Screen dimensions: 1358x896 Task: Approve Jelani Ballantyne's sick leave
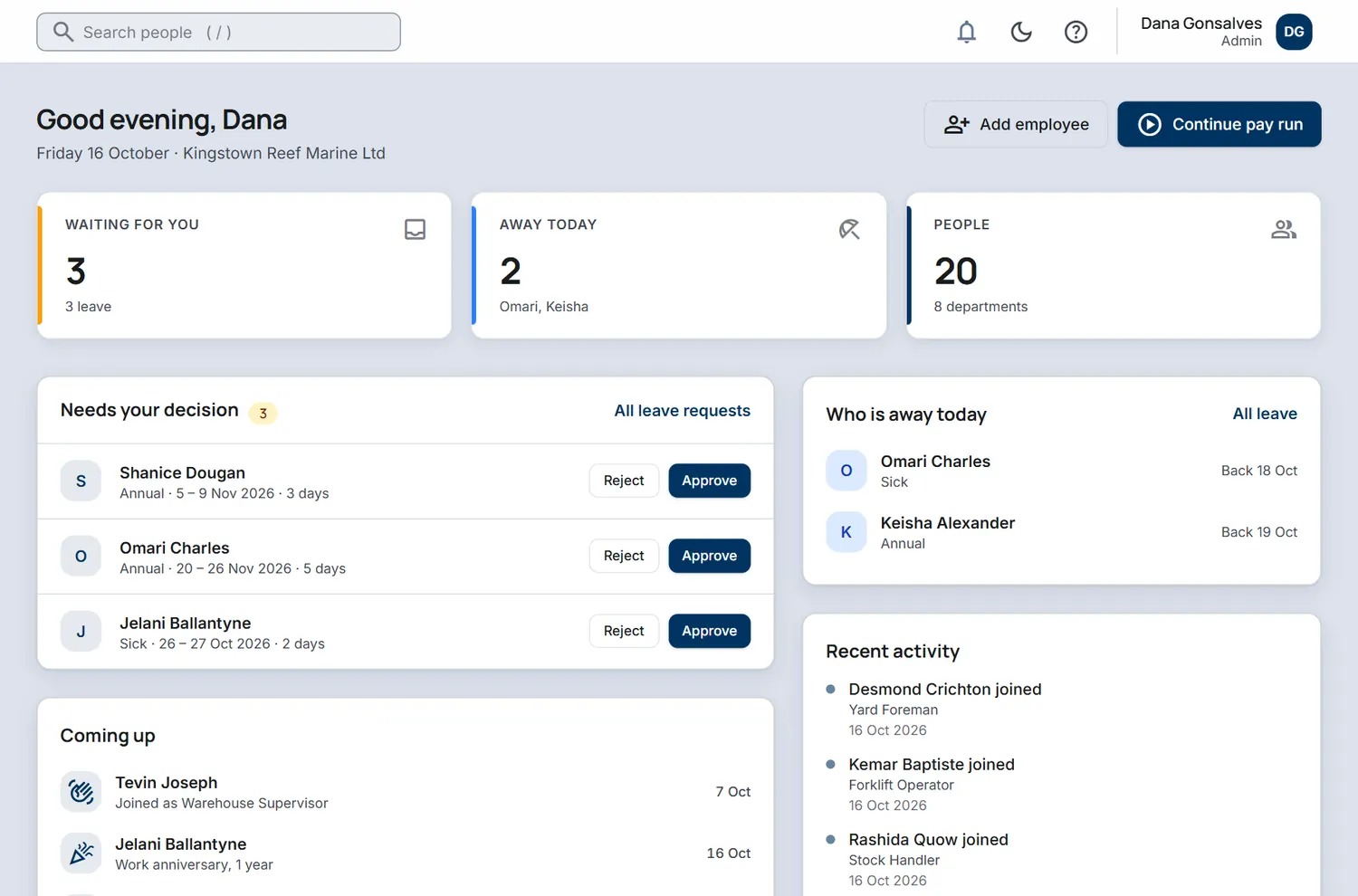(710, 631)
